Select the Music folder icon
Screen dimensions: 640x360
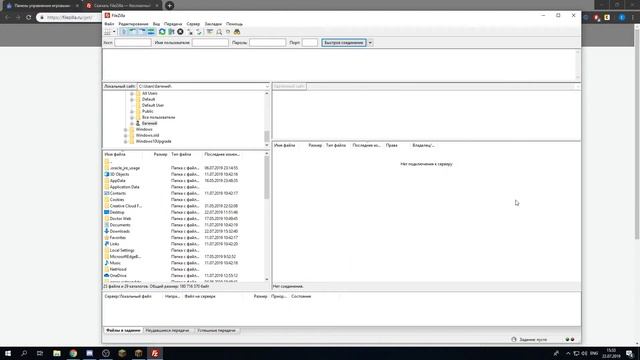tap(107, 263)
